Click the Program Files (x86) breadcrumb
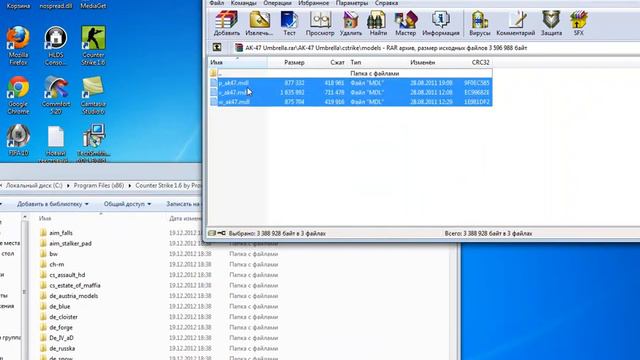 point(99,185)
